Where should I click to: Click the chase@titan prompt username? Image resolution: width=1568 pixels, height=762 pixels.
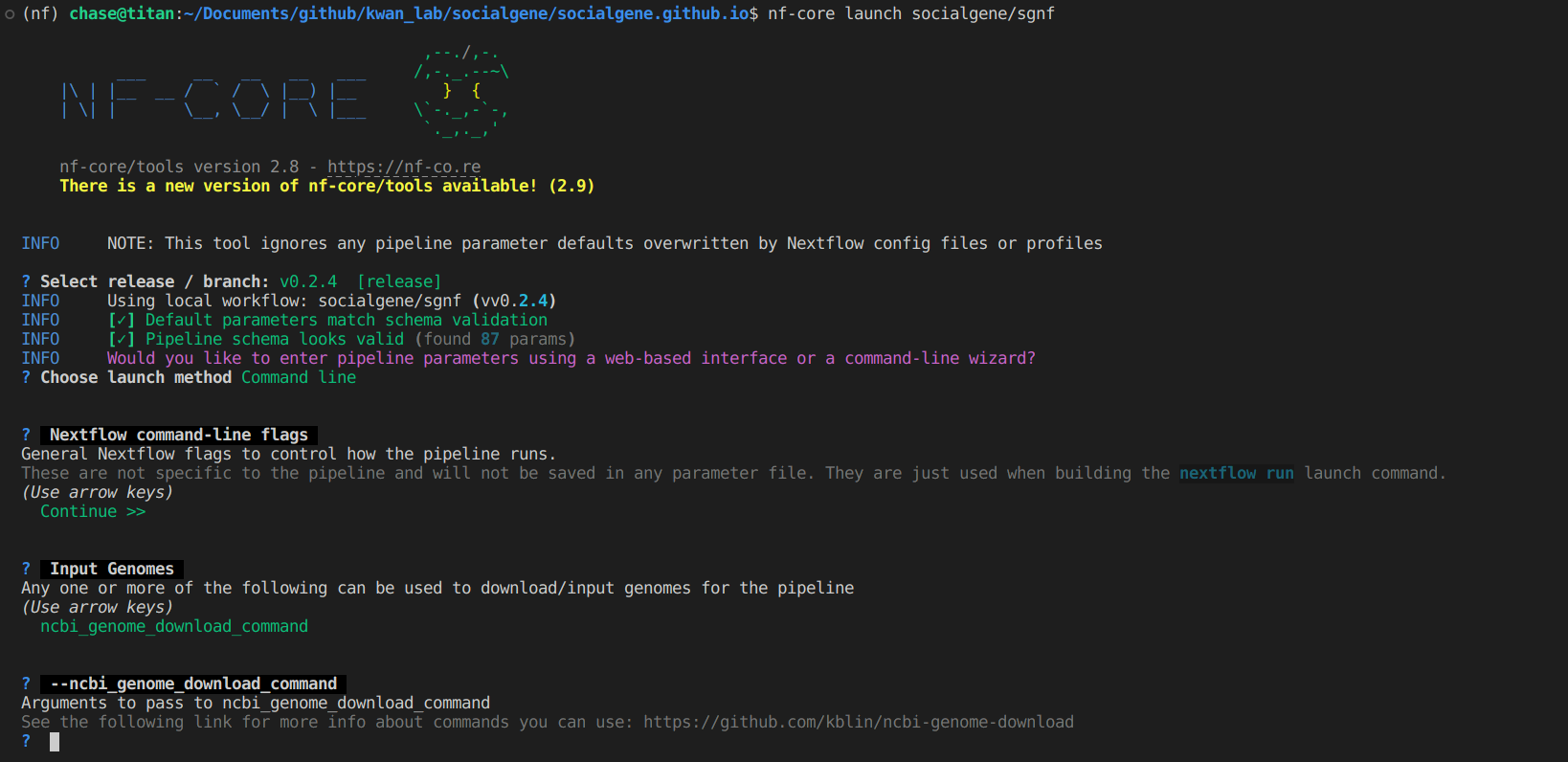[x=122, y=13]
